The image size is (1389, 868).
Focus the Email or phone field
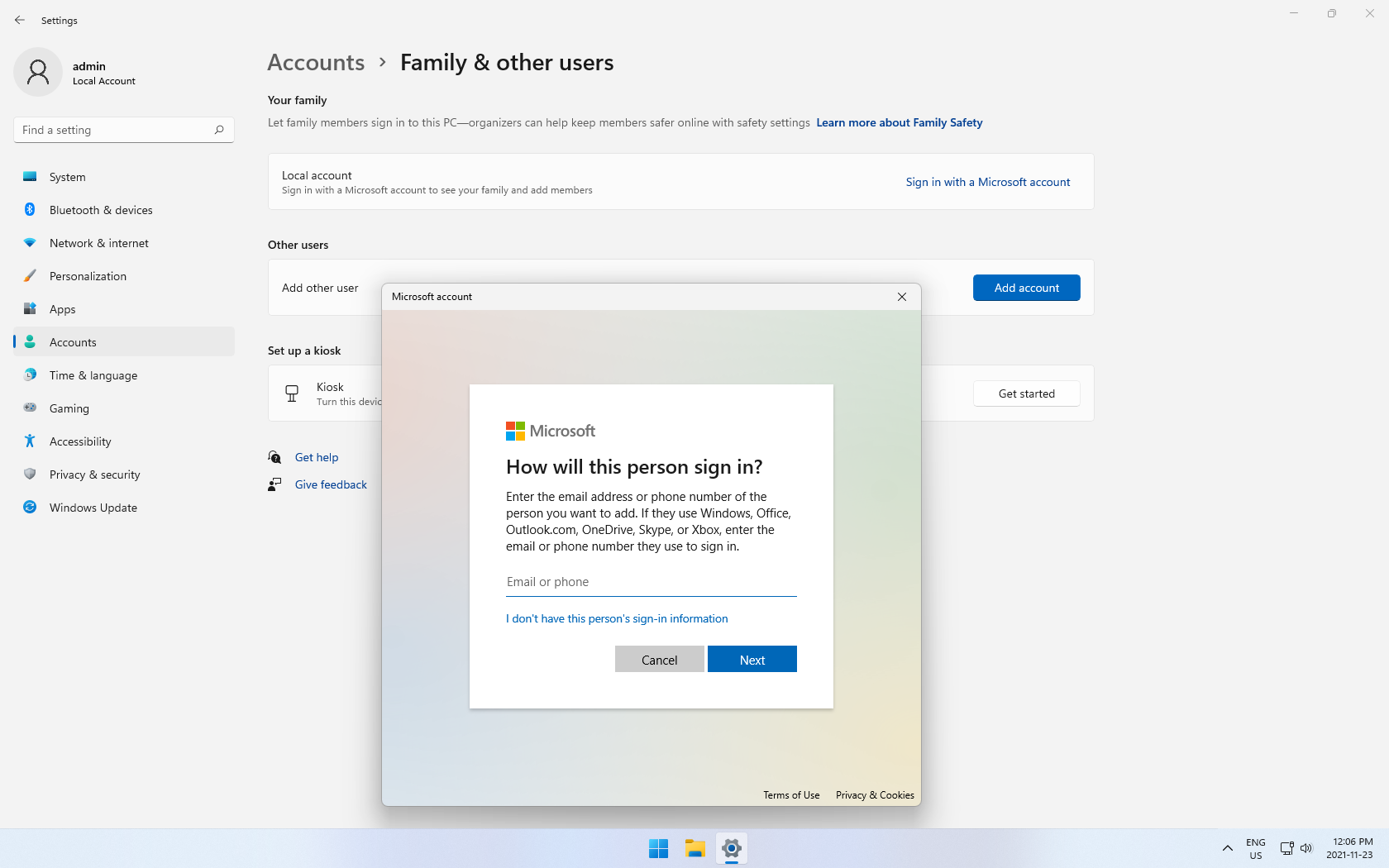coord(651,582)
